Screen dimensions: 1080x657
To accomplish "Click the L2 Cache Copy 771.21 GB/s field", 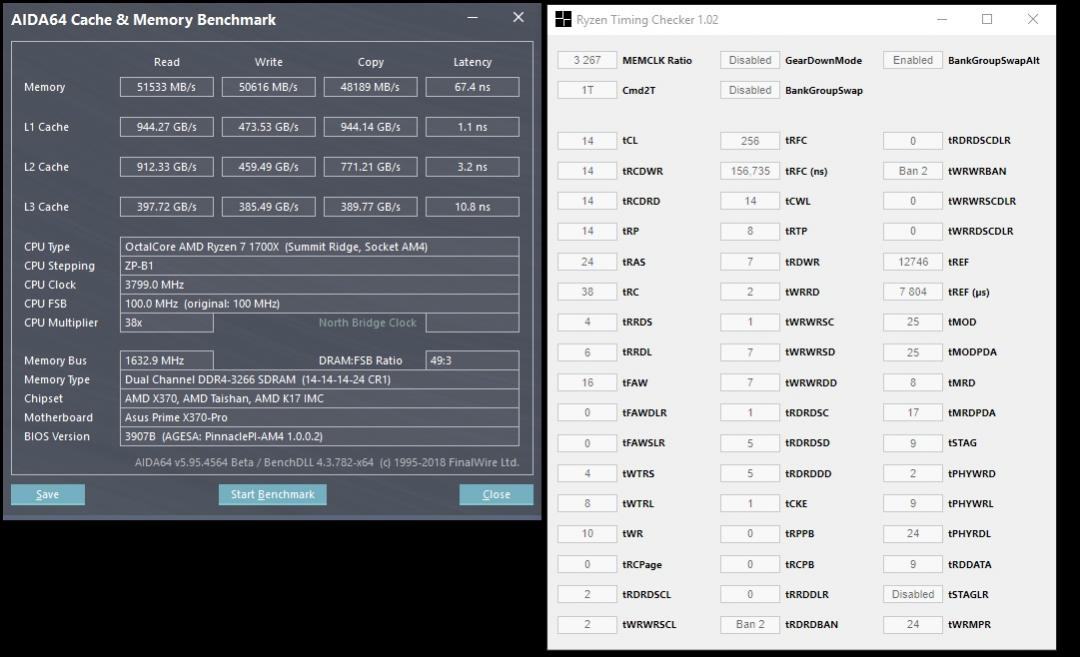I will pyautogui.click(x=371, y=167).
